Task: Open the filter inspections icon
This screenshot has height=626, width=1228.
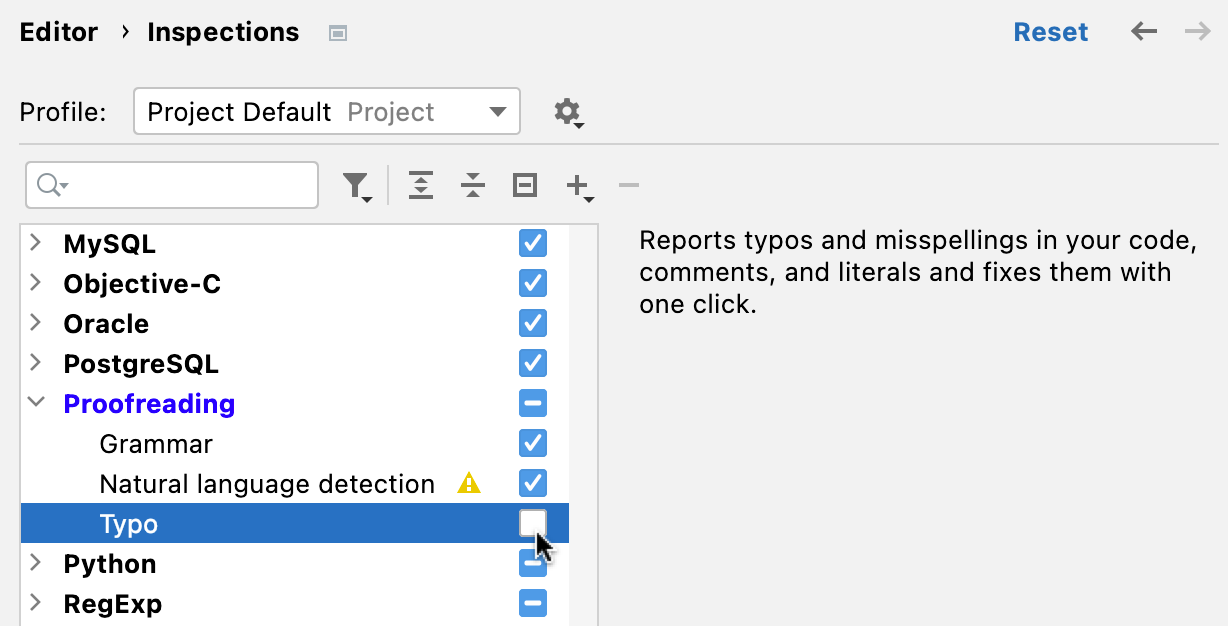Action: 356,185
